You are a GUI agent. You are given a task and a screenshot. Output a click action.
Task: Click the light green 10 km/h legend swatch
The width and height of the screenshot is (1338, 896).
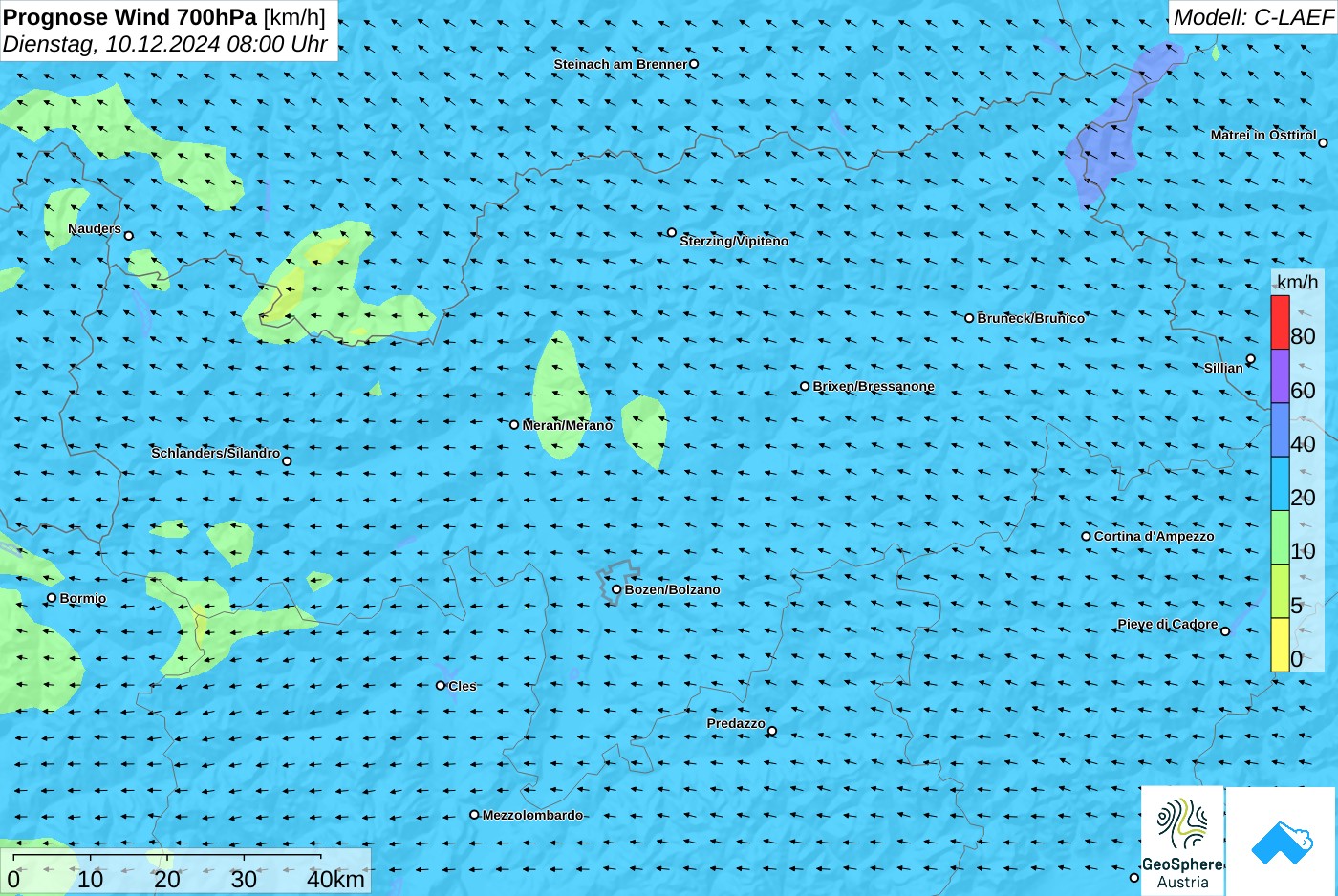[1280, 538]
